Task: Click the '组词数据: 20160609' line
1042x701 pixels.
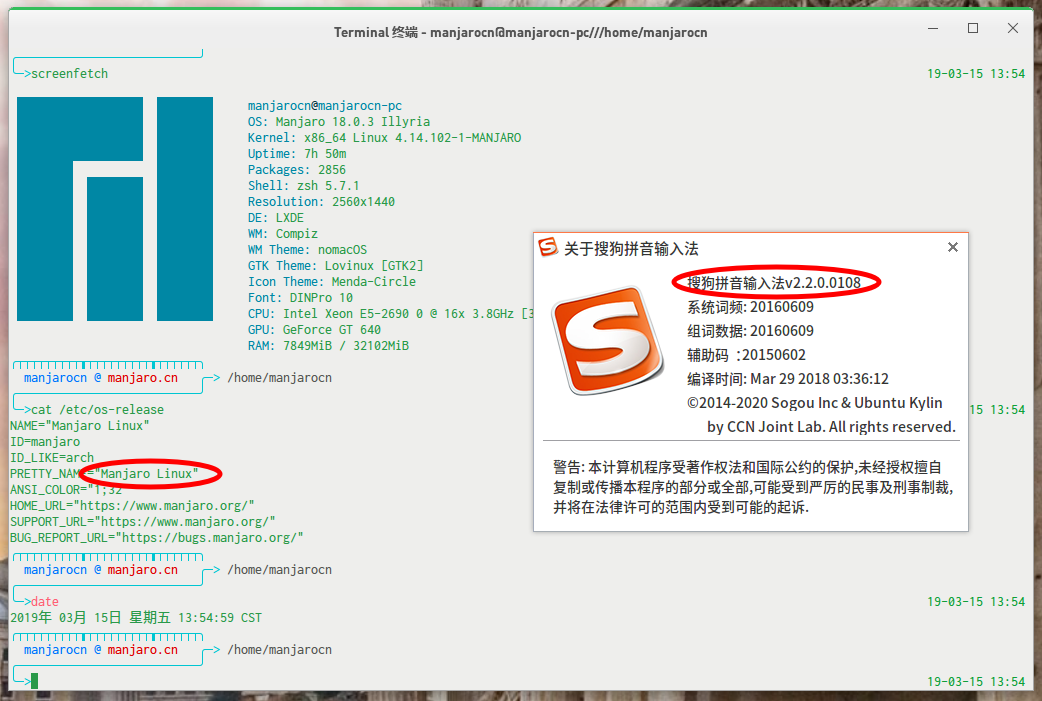Action: click(750, 330)
